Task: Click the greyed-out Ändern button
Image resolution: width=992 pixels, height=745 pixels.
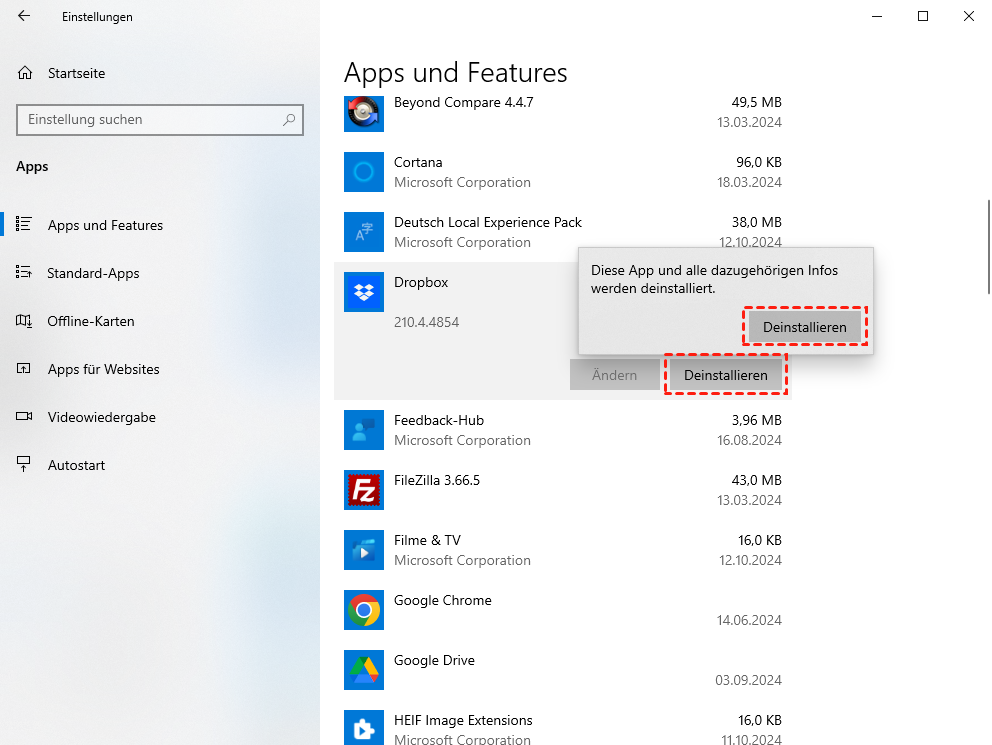Action: 614,375
